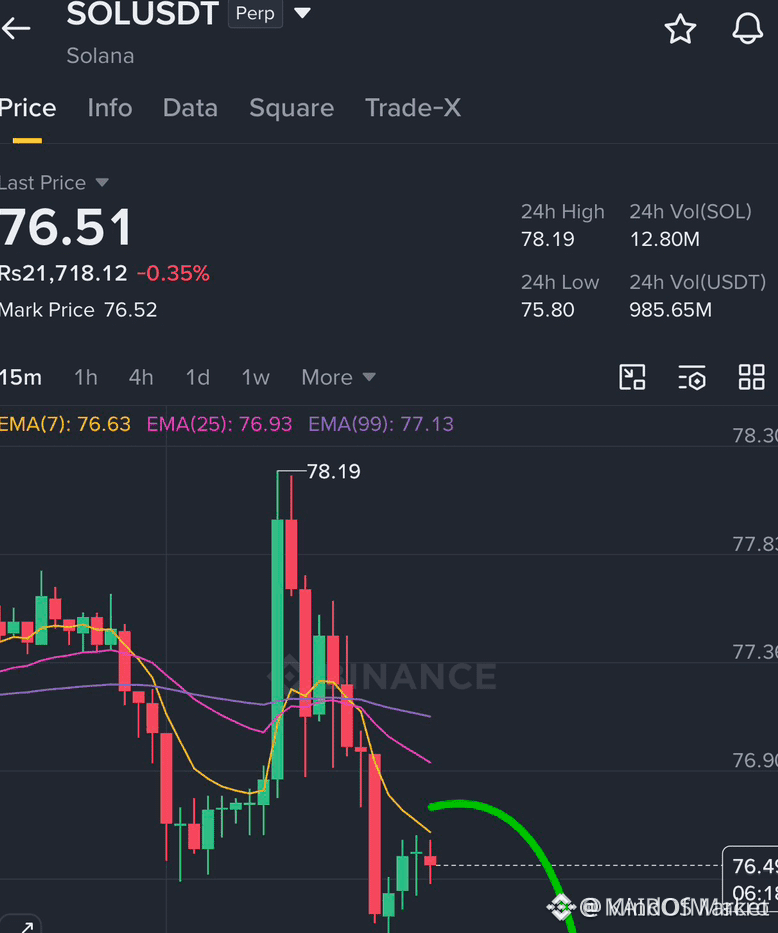The width and height of the screenshot is (778, 933).
Task: Tap the 24h Low value 75.80
Action: click(x=548, y=310)
